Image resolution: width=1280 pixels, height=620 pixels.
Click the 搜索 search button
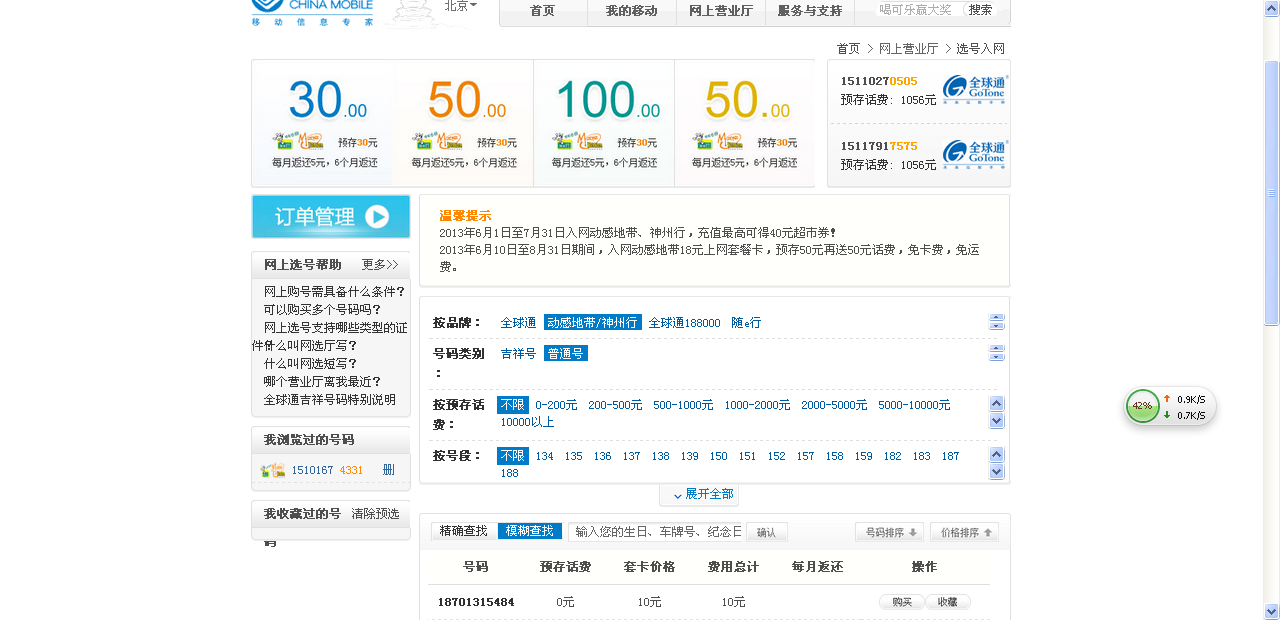[x=980, y=10]
